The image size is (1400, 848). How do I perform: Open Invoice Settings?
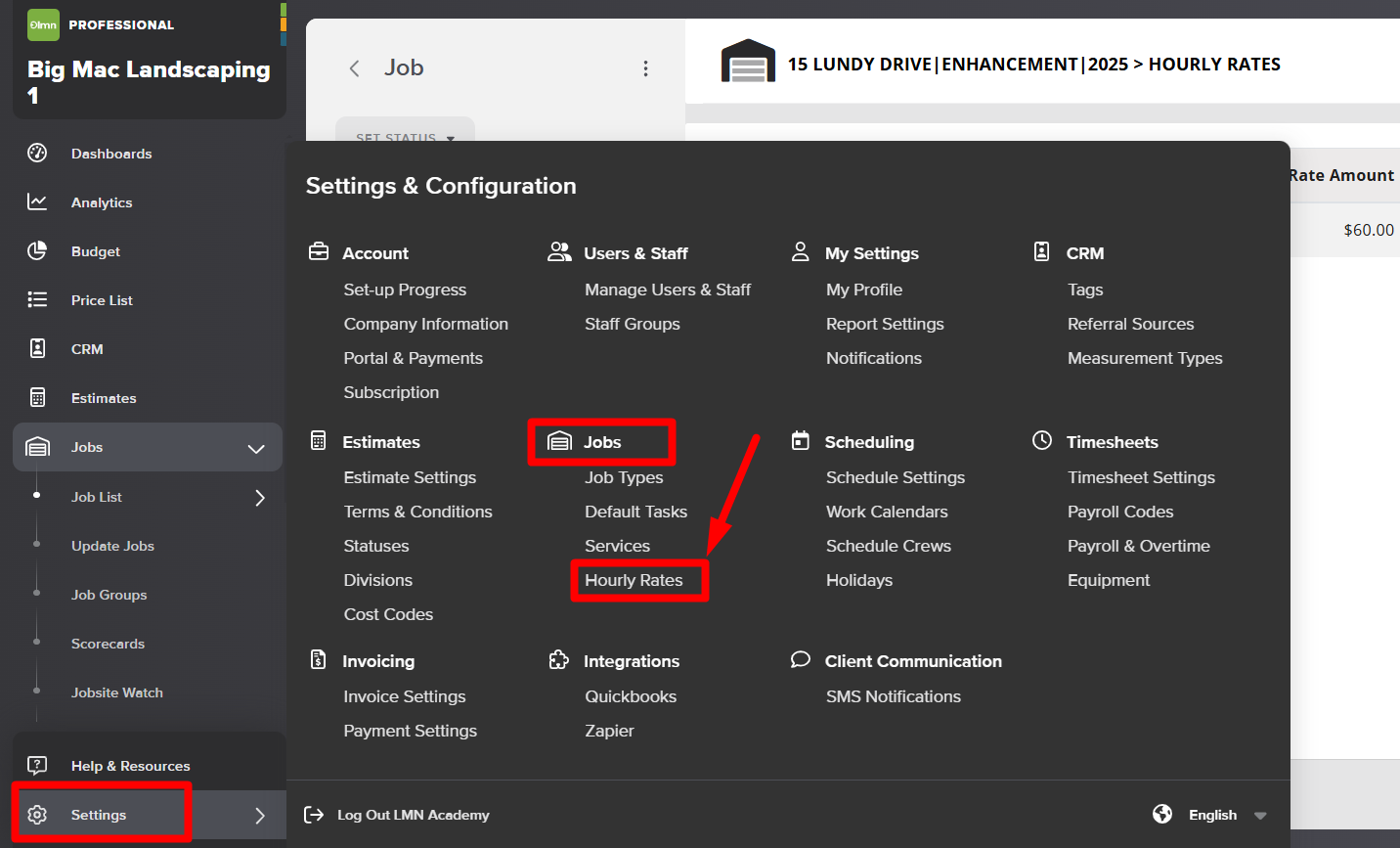click(405, 696)
